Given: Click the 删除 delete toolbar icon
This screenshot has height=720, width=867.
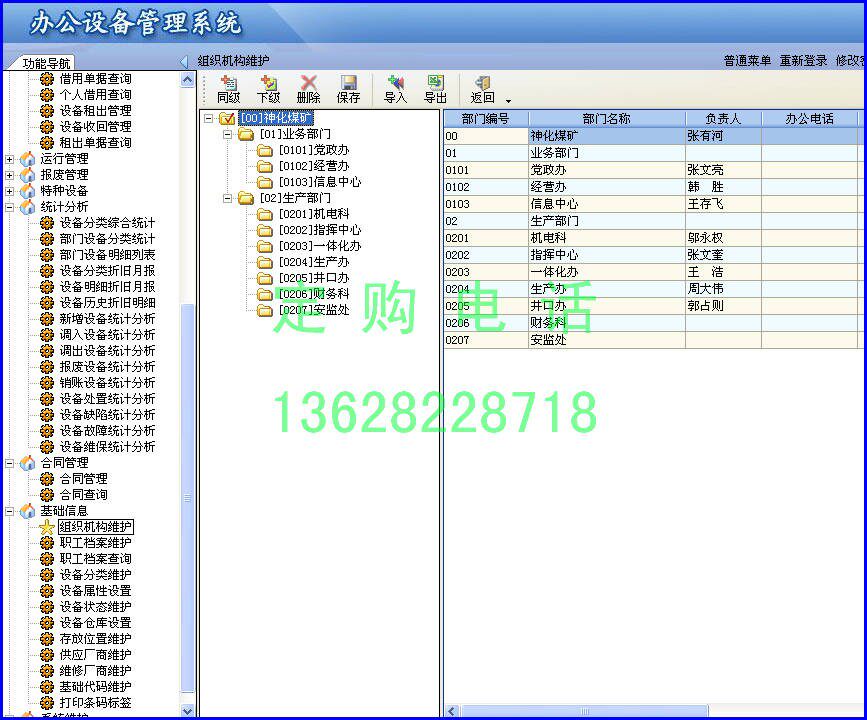Looking at the screenshot, I should coord(309,84).
